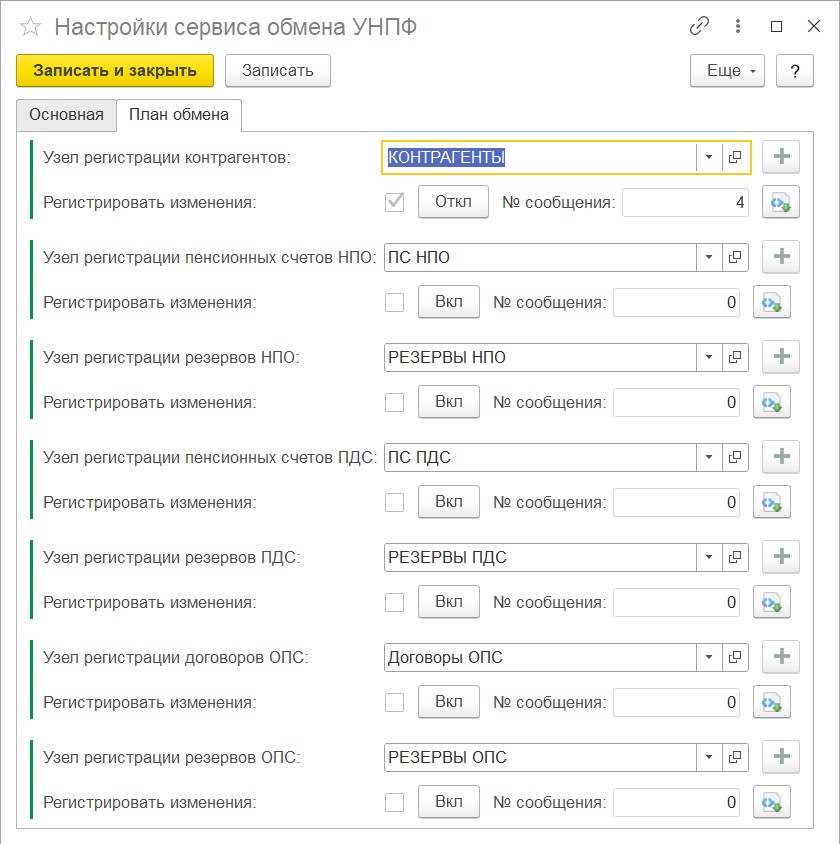Copy link to this form
840x844 pixels.
coord(700,27)
